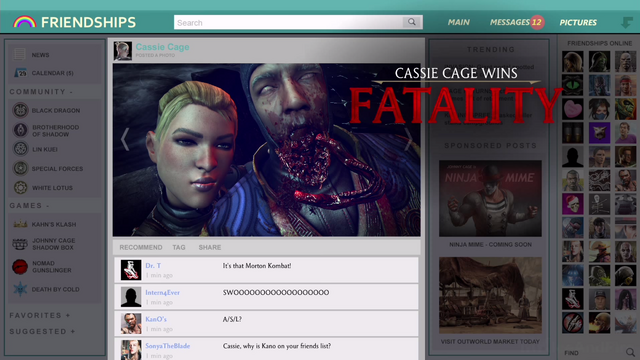Launch Death by Cold game icon
This screenshot has width=640, height=360.
tap(20, 289)
